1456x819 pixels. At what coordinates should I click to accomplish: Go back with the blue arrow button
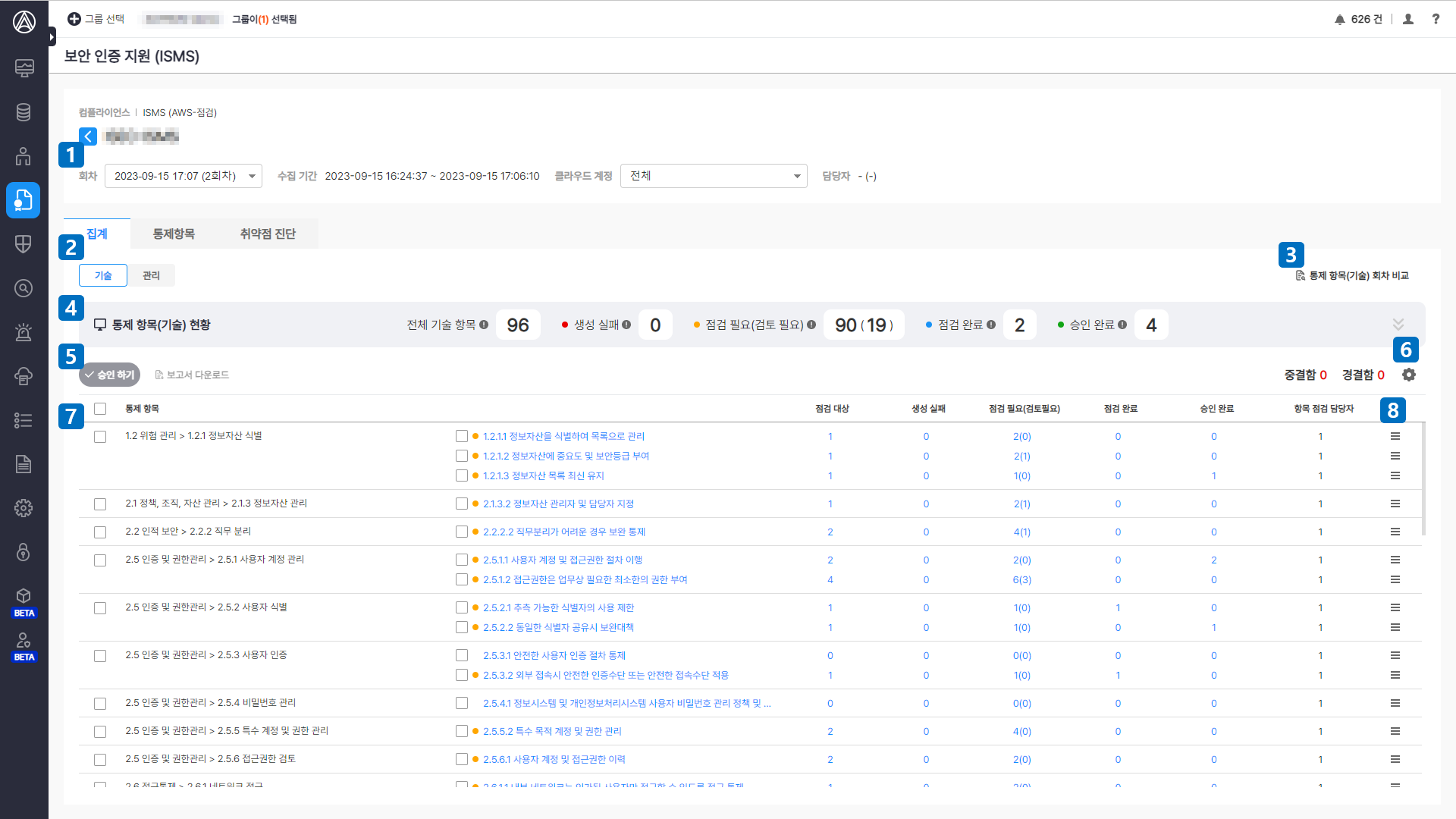[x=88, y=136]
